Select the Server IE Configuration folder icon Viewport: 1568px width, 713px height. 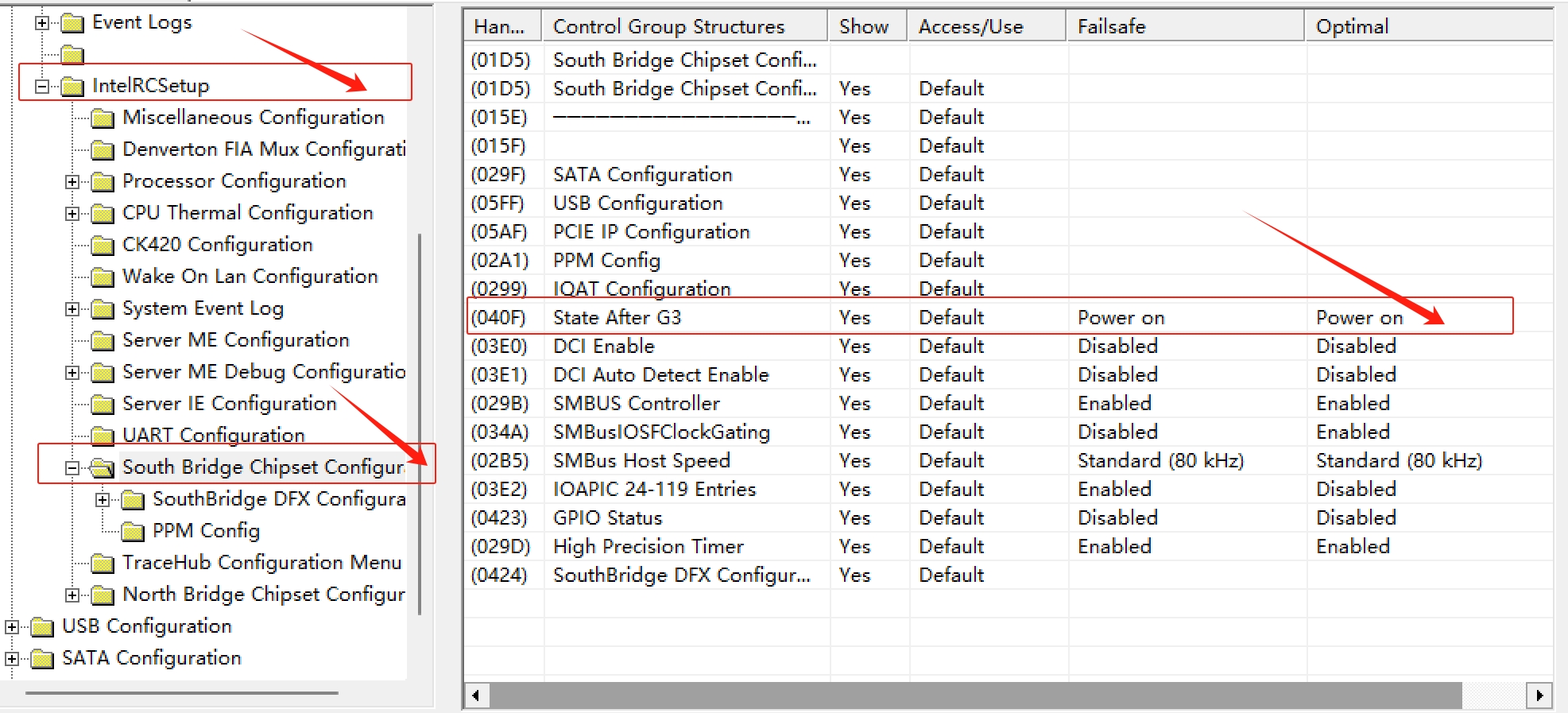coord(103,405)
